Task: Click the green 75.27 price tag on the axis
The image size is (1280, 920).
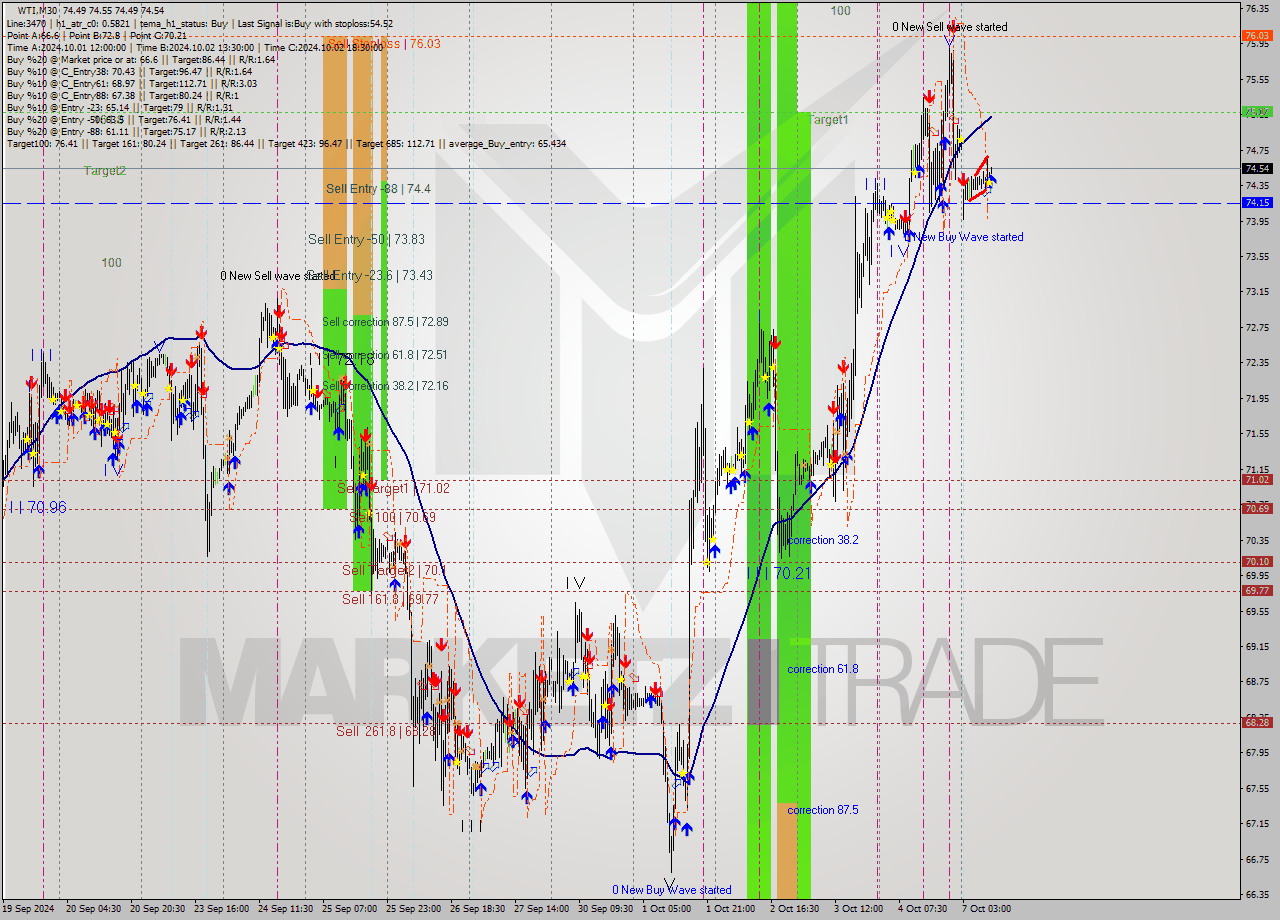Action: tap(1256, 112)
